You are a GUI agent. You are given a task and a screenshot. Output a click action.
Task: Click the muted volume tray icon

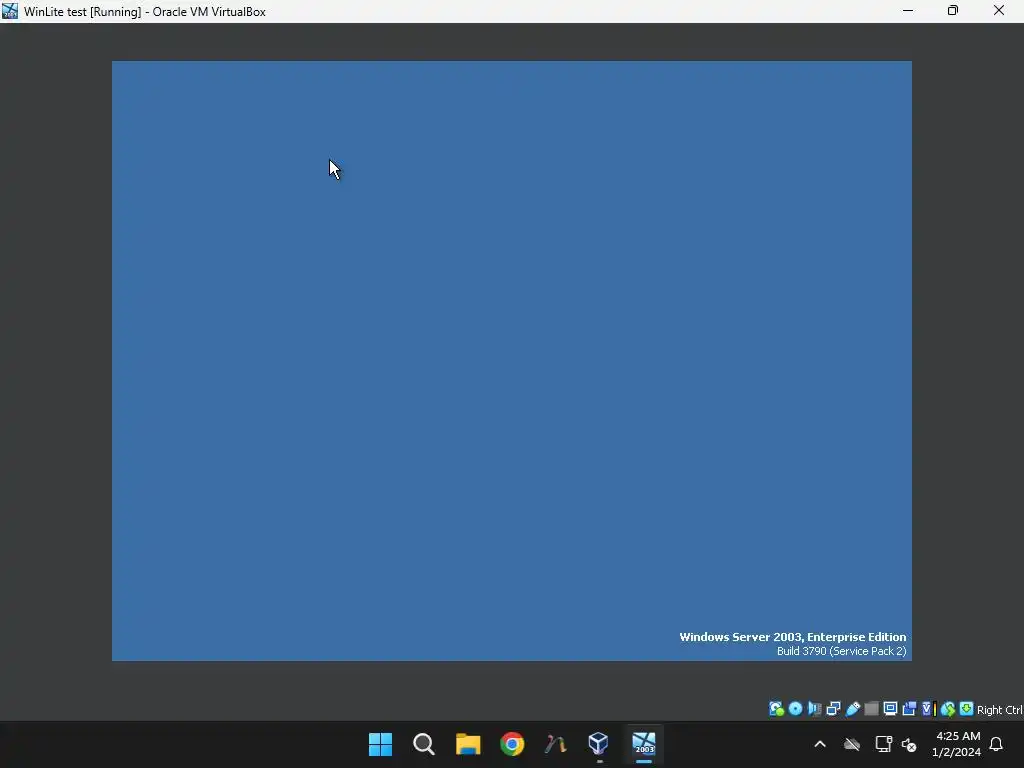pos(909,744)
